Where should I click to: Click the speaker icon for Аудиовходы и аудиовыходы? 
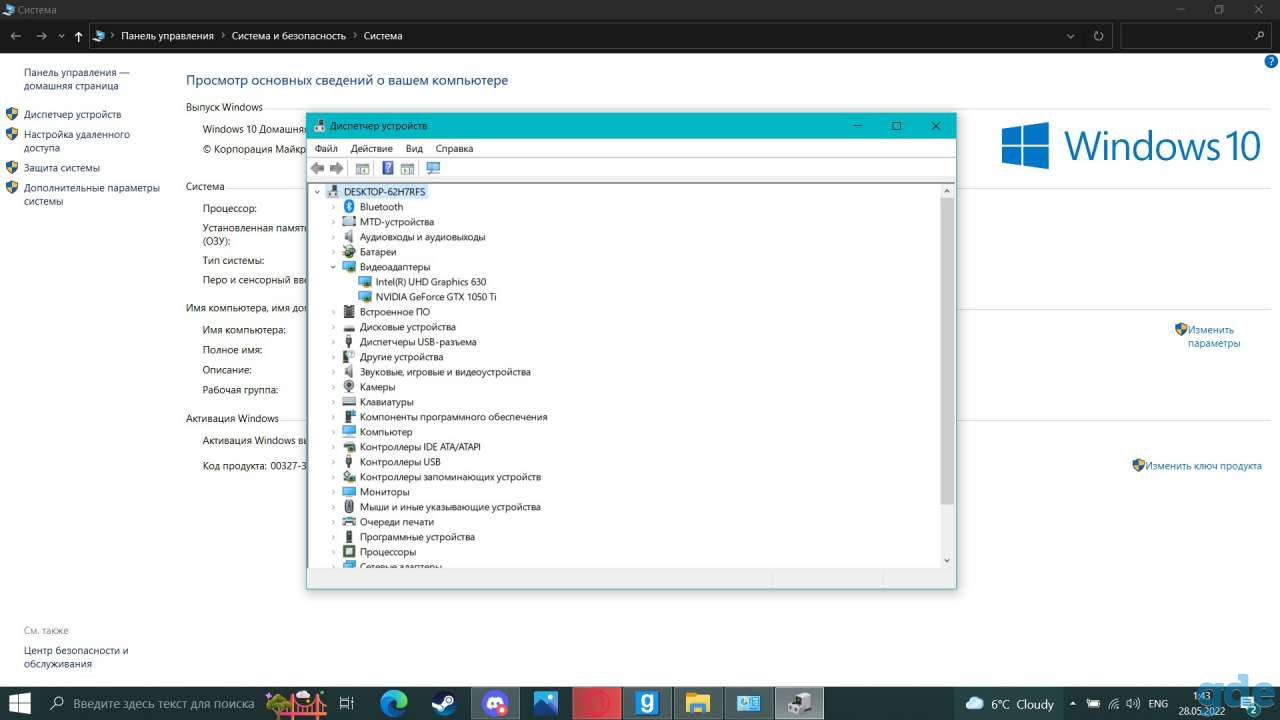(x=349, y=237)
